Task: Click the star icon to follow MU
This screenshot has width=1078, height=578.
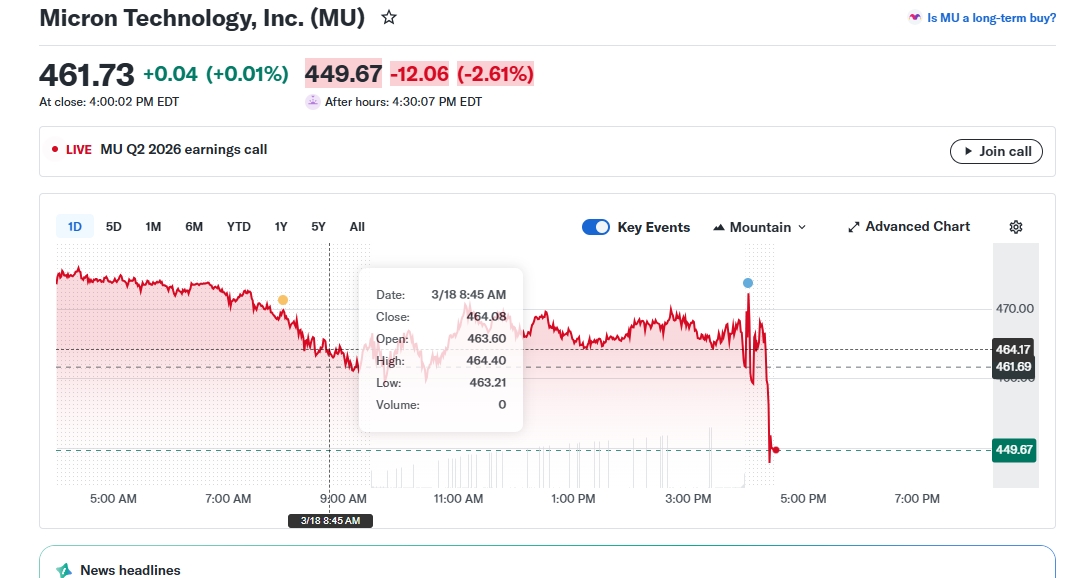Action: point(389,18)
